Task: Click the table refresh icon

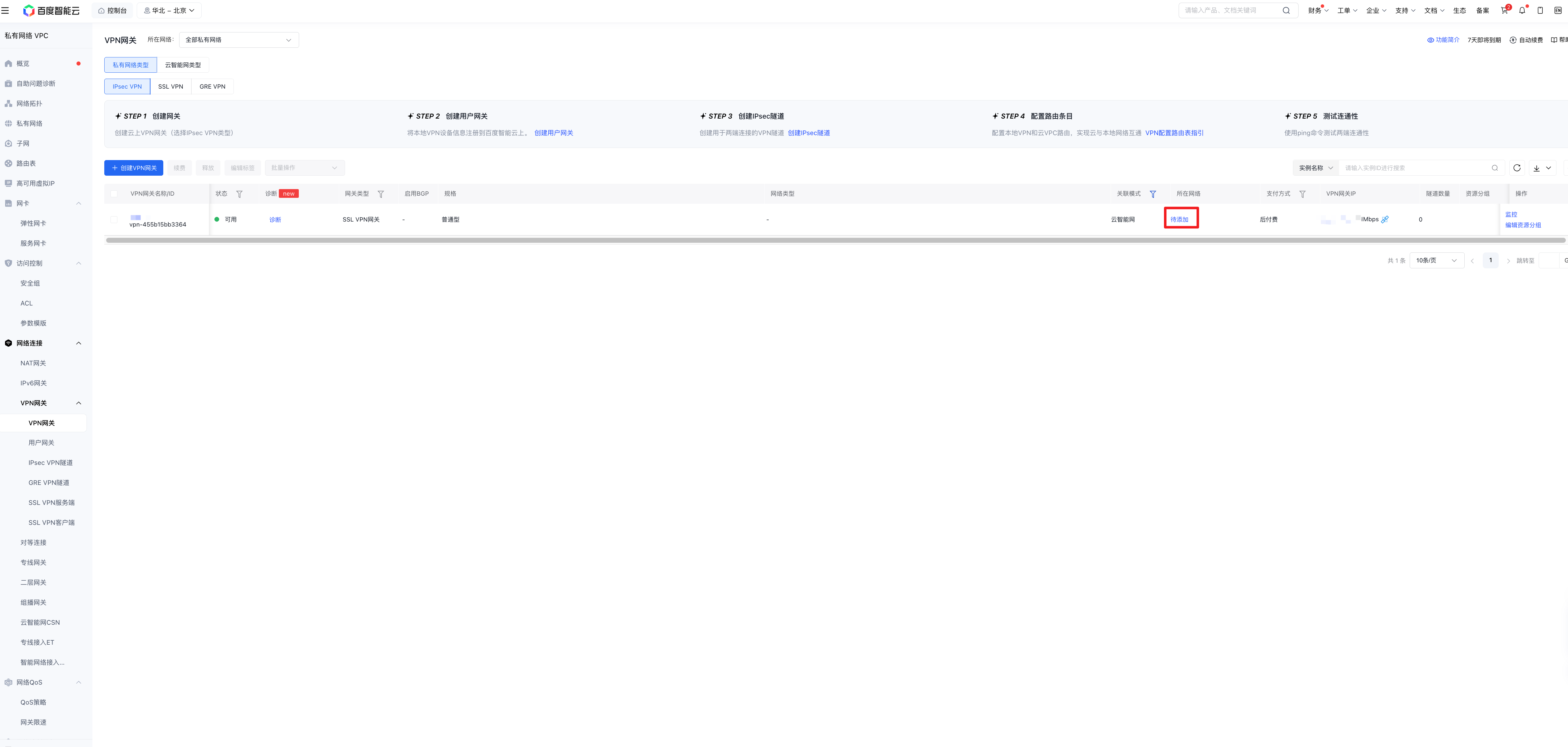Action: [1517, 168]
